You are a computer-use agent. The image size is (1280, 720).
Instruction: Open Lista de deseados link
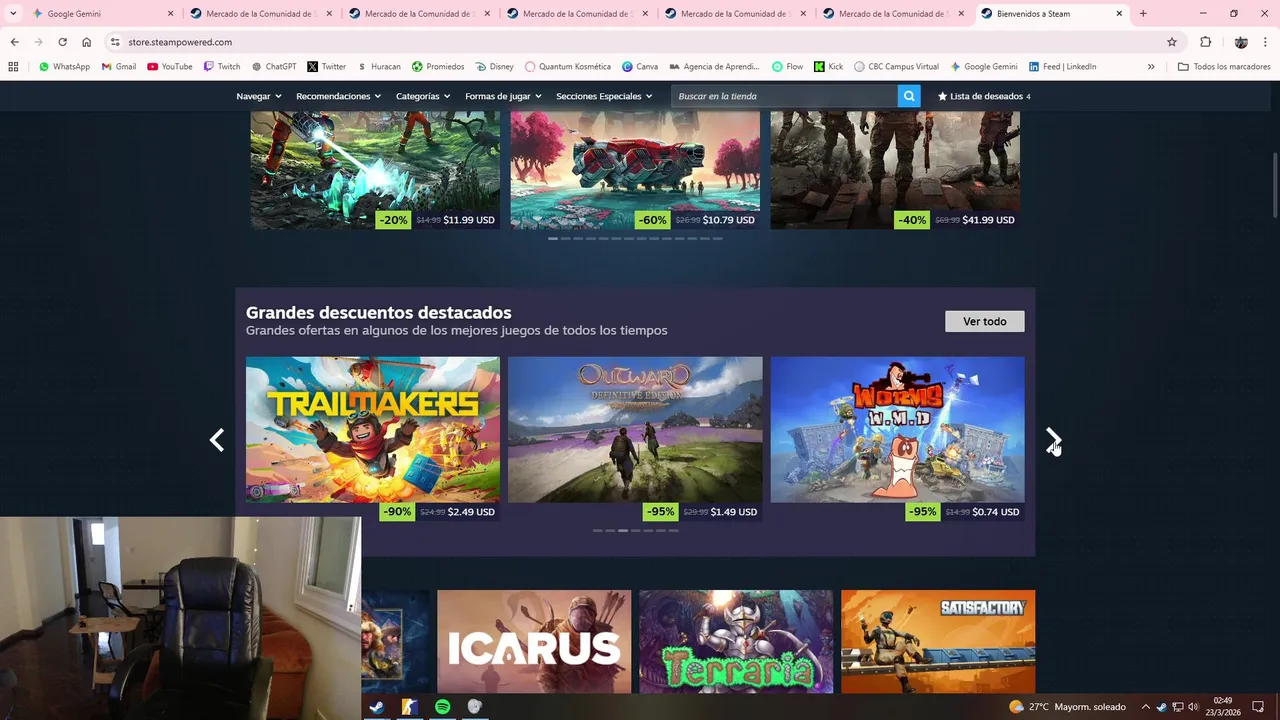coord(983,96)
